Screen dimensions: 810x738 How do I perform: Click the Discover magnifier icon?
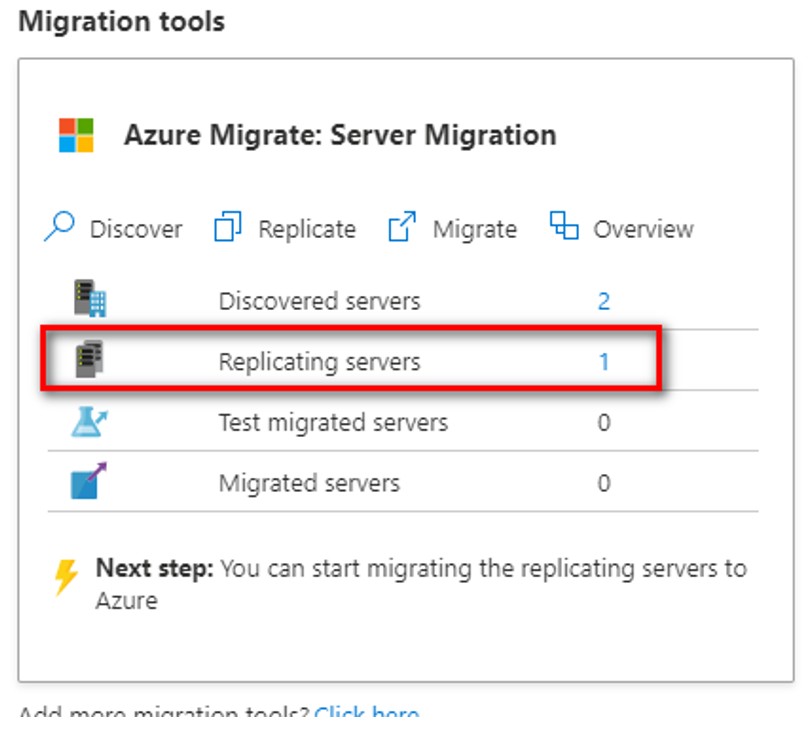59,226
